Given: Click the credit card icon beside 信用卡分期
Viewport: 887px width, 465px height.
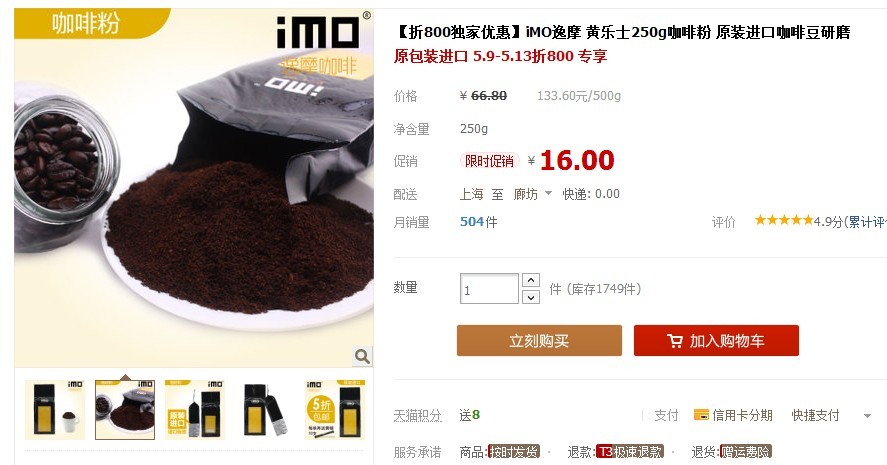Looking at the screenshot, I should point(701,415).
